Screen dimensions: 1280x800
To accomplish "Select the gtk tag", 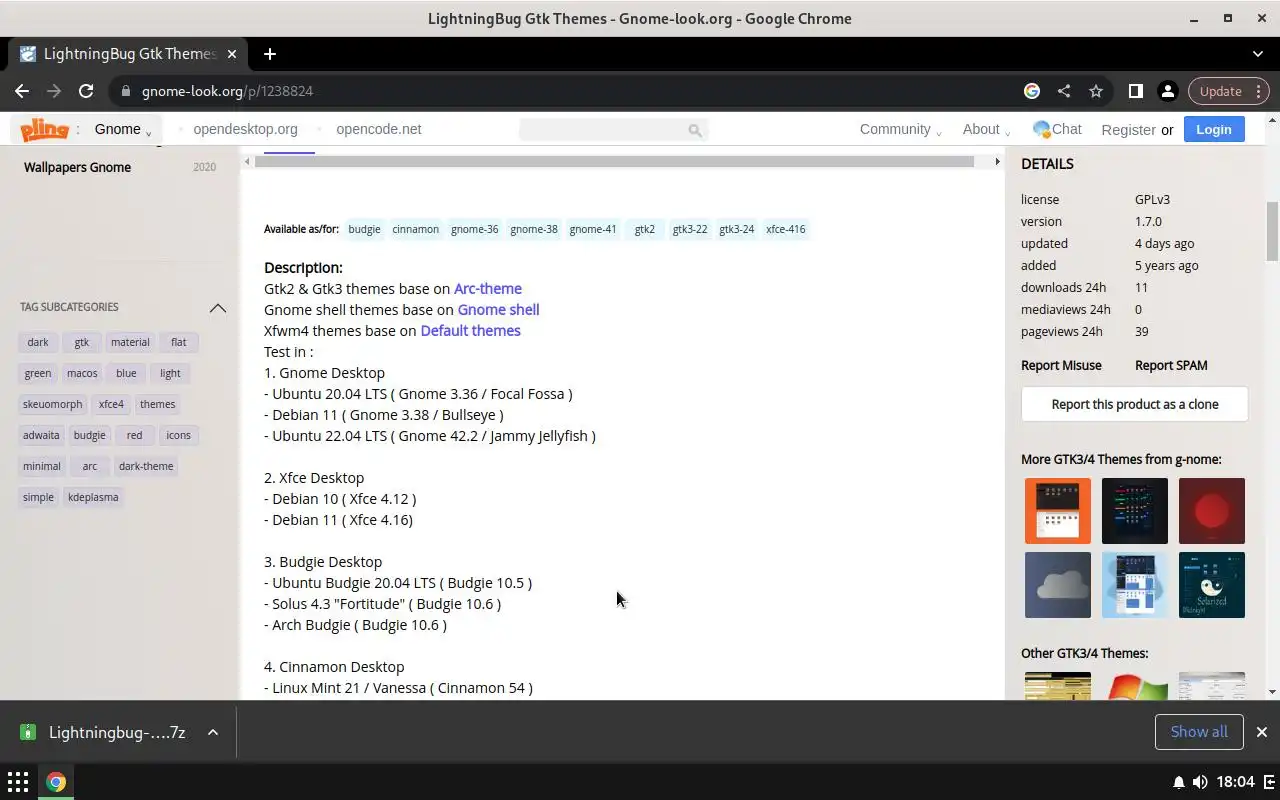I will tap(82, 342).
